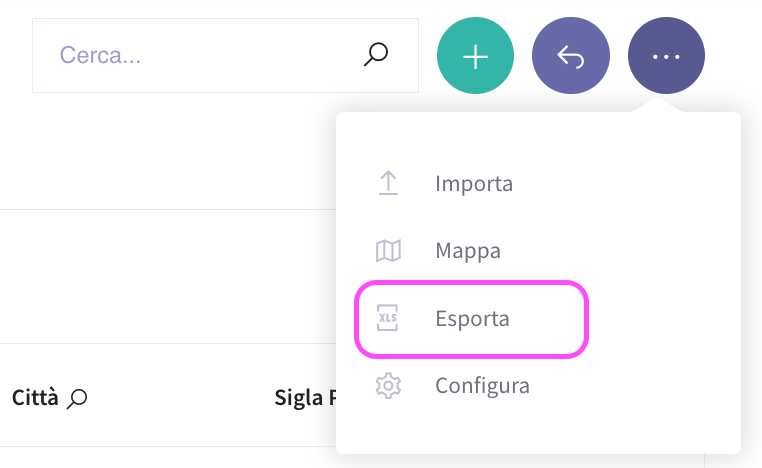762x468 pixels.
Task: Click the purple back arrow button
Action: coord(571,55)
